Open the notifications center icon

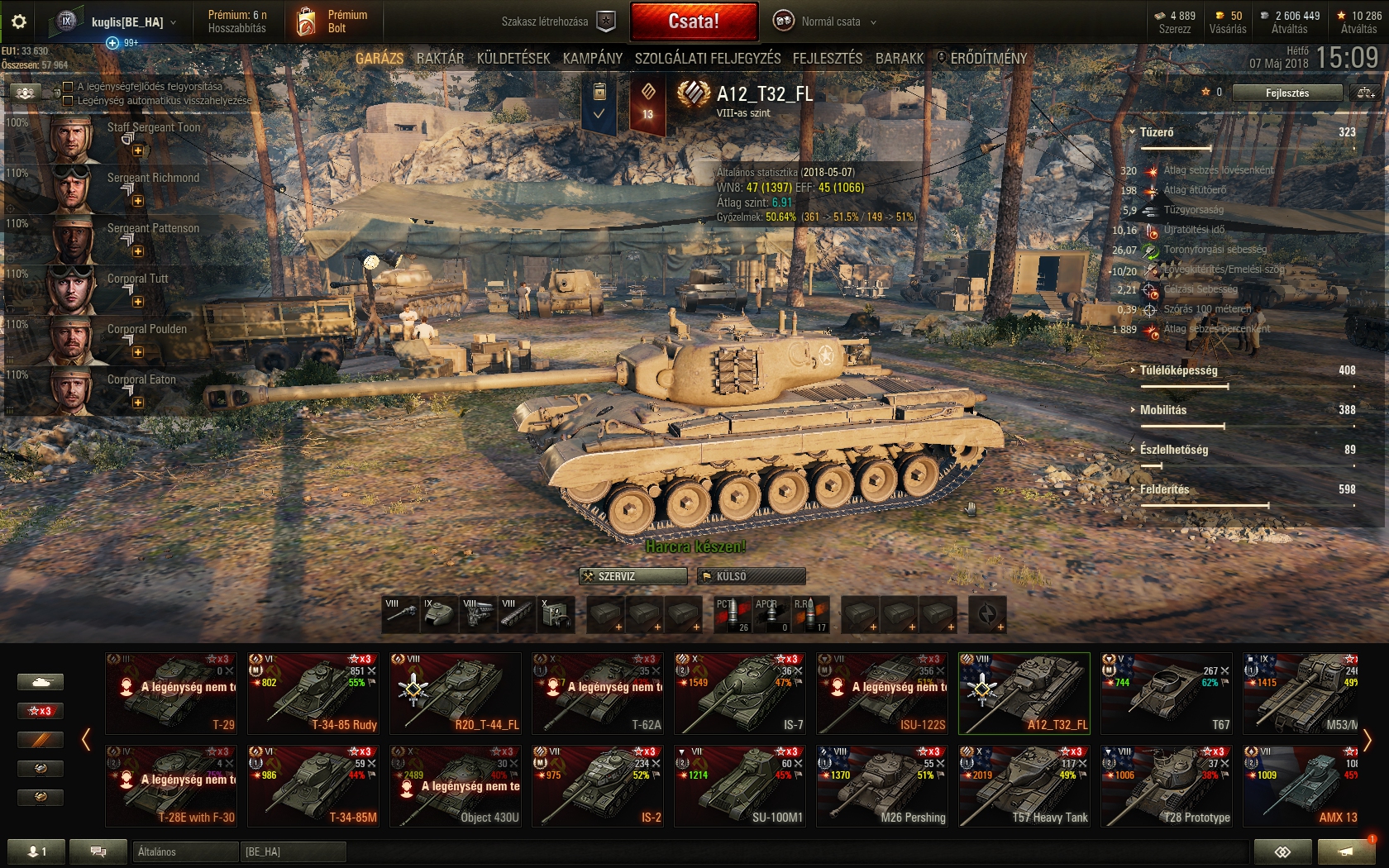click(x=1345, y=851)
